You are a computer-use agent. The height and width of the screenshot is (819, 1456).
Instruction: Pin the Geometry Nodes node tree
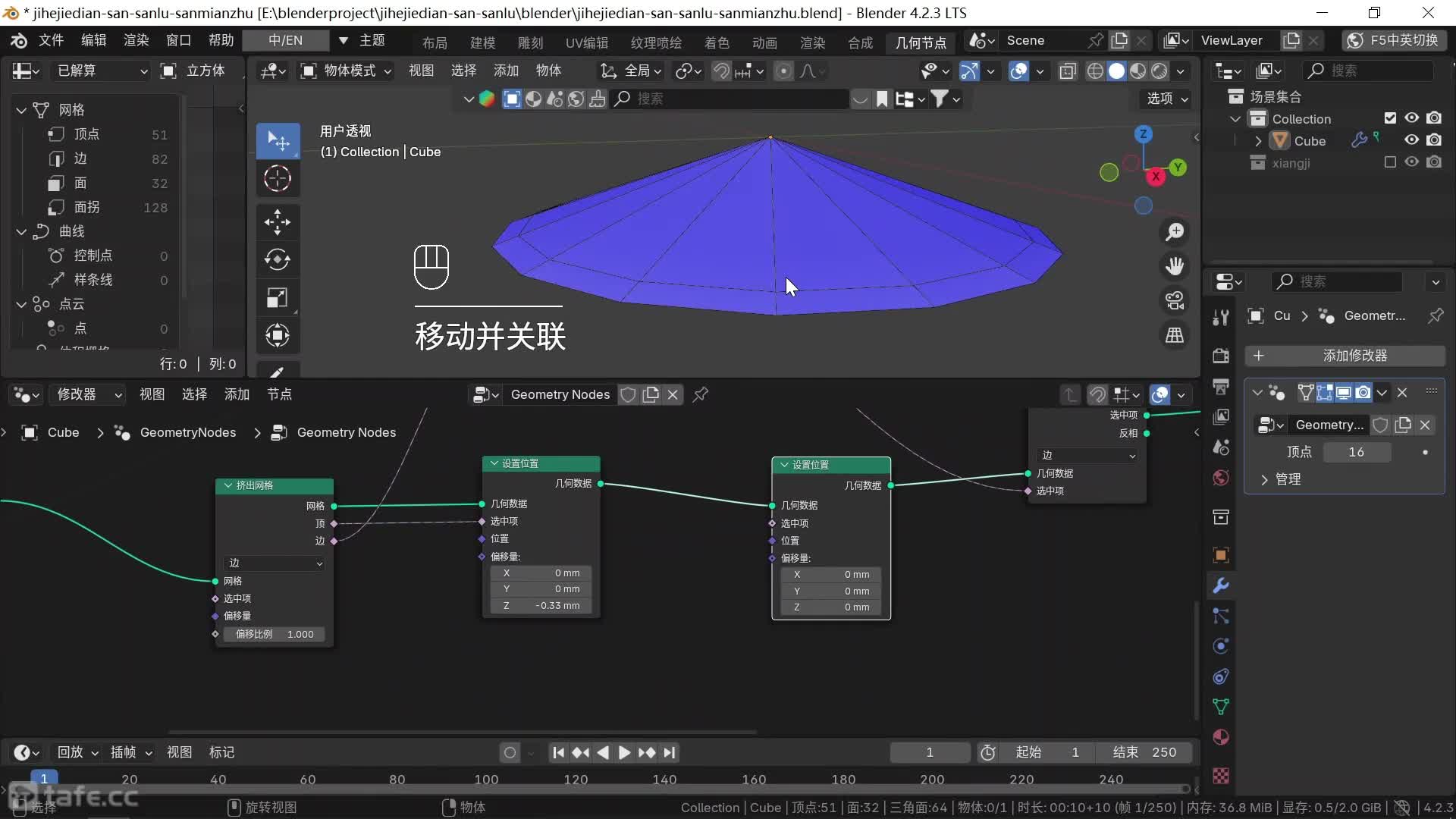(x=701, y=394)
